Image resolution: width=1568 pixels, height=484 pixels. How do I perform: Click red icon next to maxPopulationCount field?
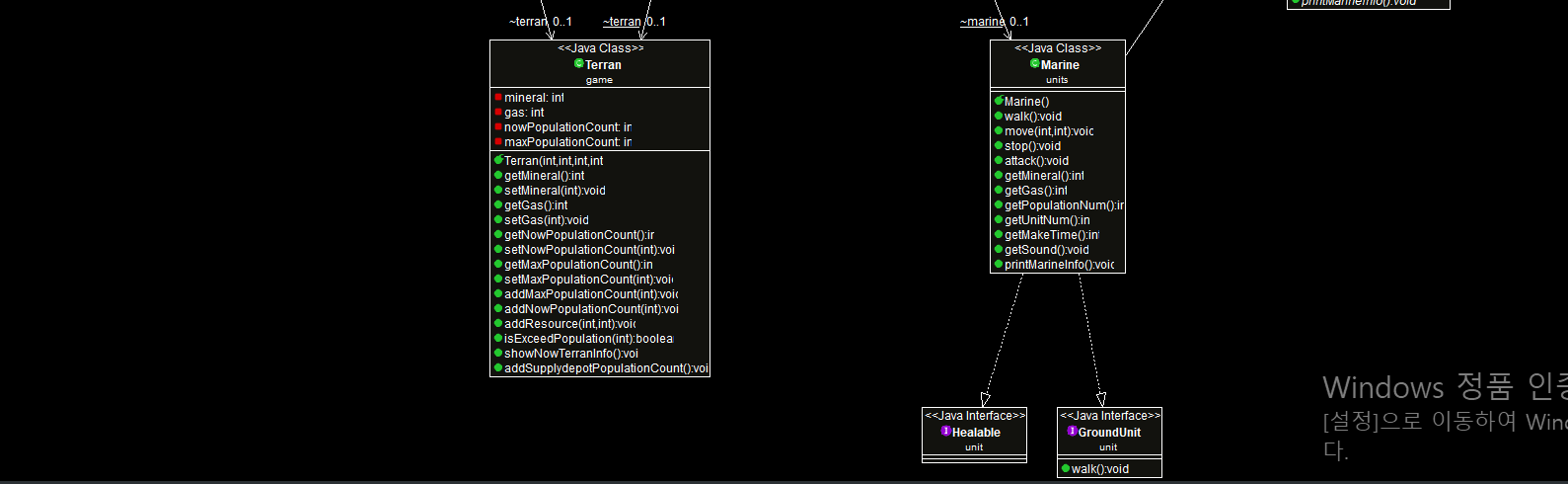coord(498,142)
